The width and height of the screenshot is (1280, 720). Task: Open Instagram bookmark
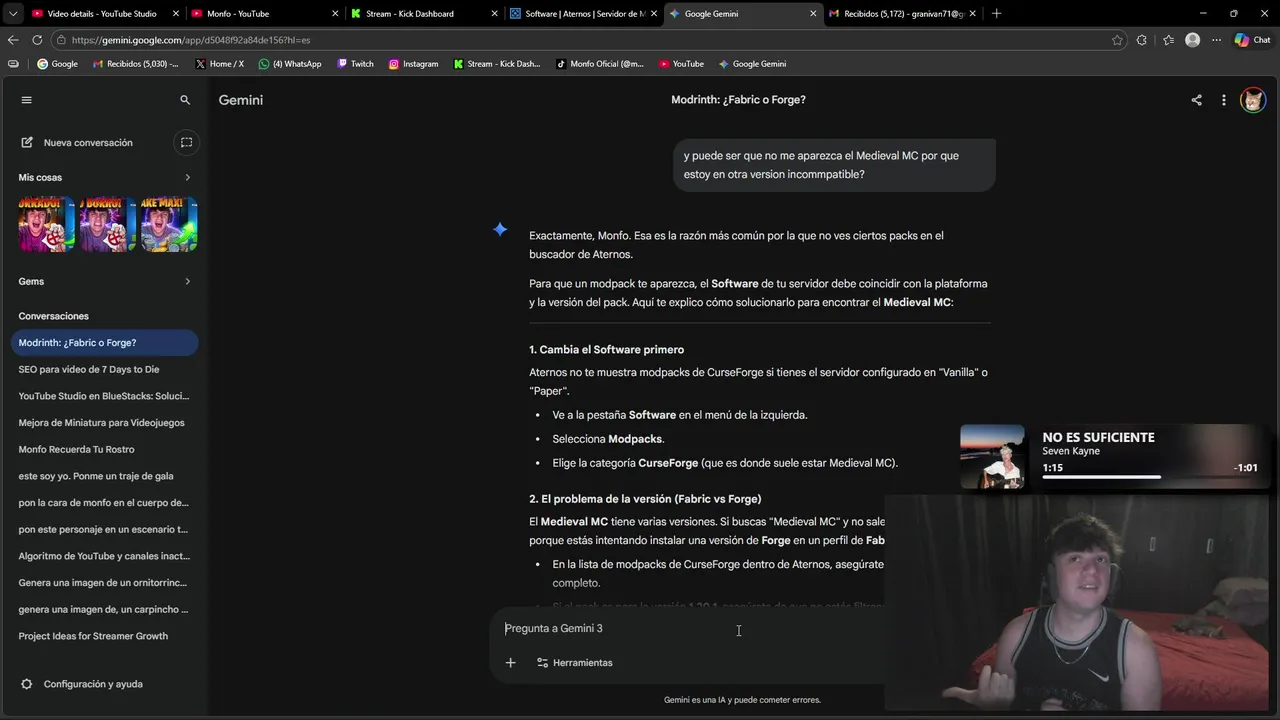pyautogui.click(x=413, y=63)
